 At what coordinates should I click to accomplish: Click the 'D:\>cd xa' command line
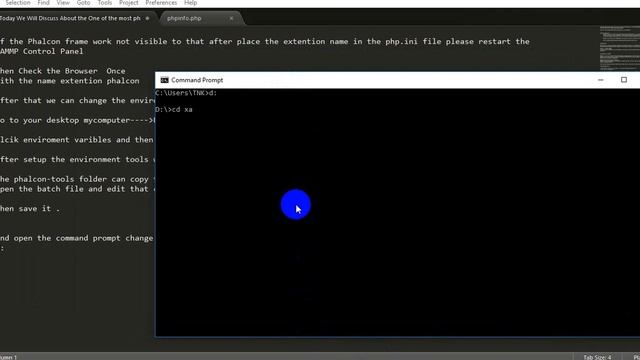click(x=174, y=109)
